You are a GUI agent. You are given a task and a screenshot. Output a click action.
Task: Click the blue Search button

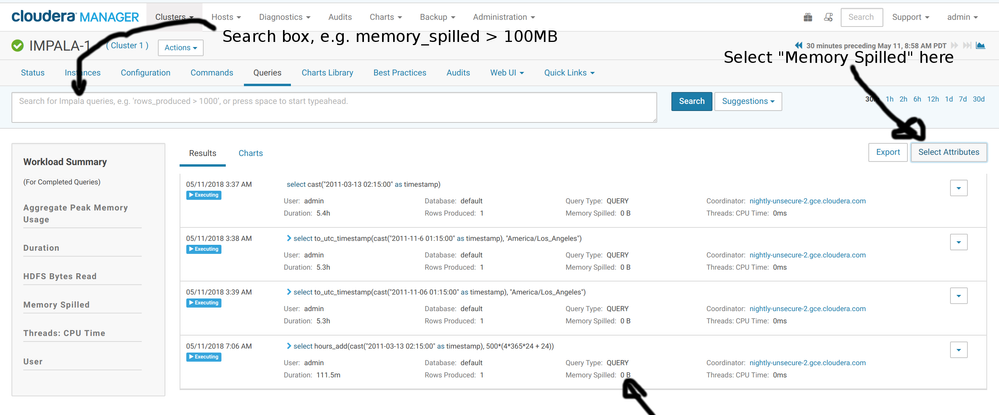click(691, 101)
